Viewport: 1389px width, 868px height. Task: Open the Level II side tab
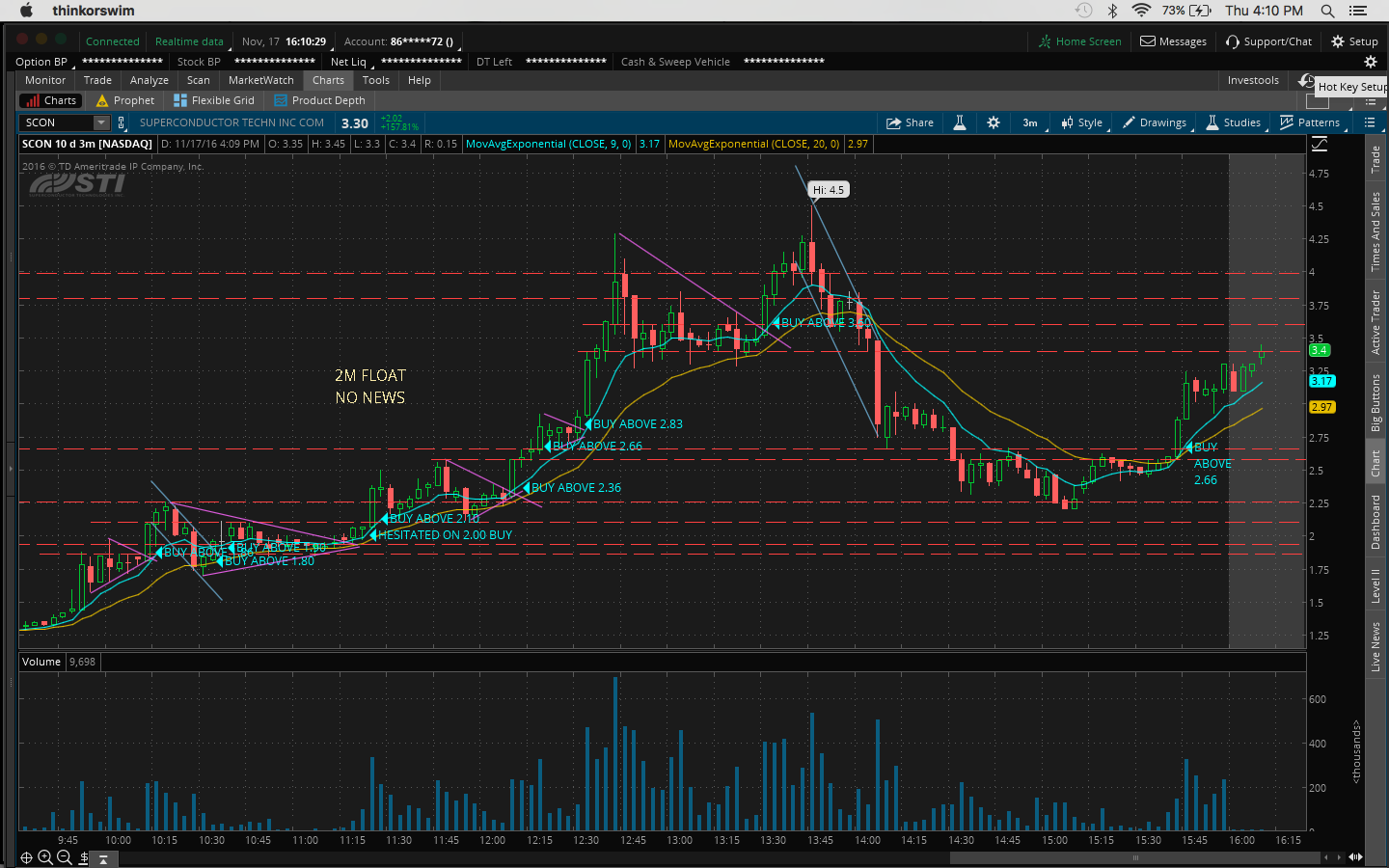click(x=1375, y=585)
